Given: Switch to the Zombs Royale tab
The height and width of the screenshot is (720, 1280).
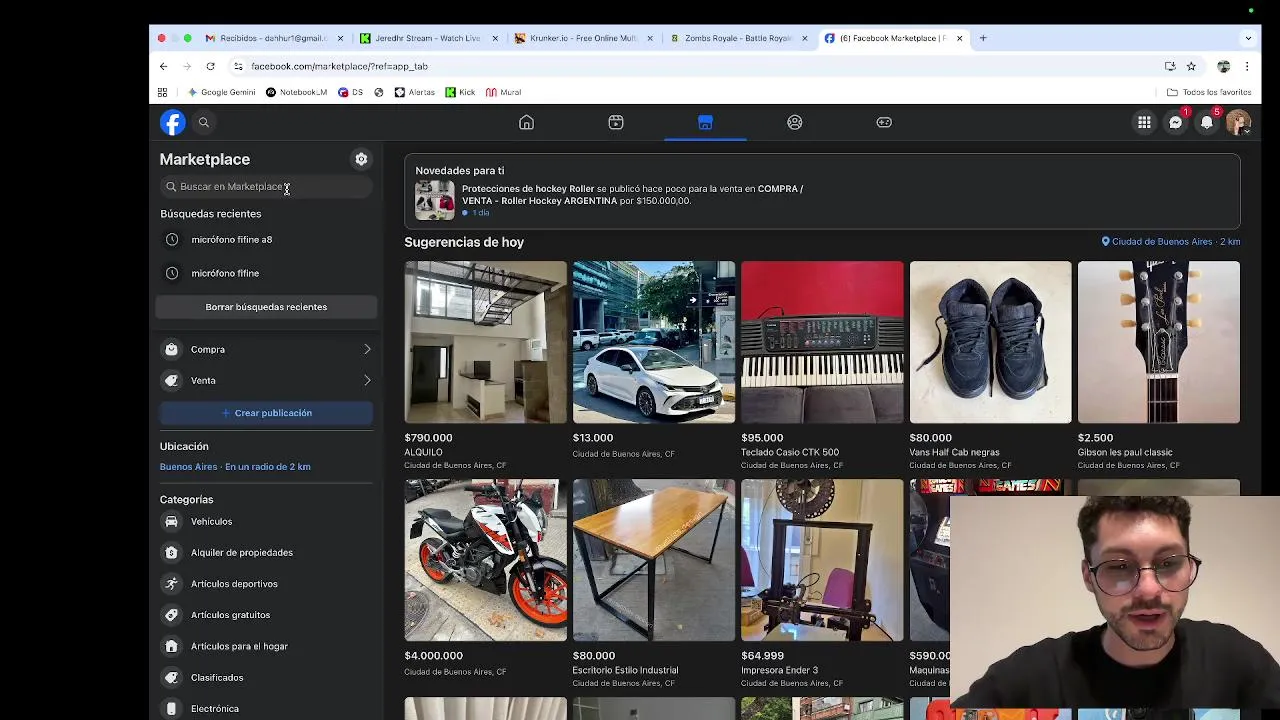Looking at the screenshot, I should click(738, 38).
